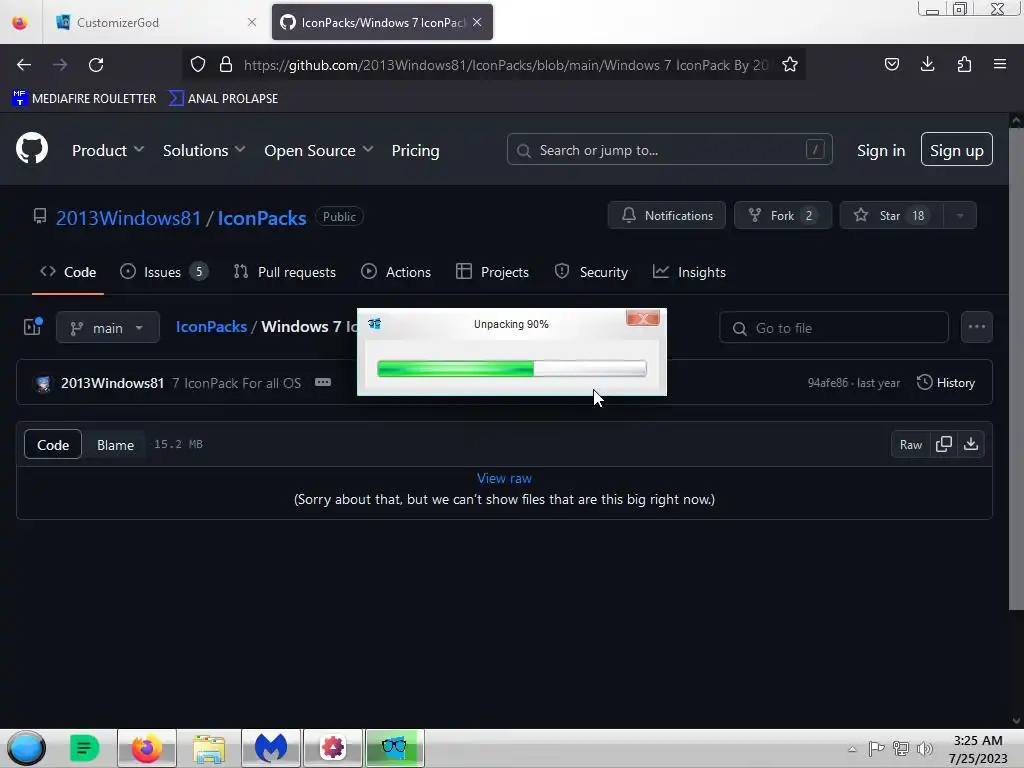
Task: Bookmark this page with star icon
Action: point(790,64)
